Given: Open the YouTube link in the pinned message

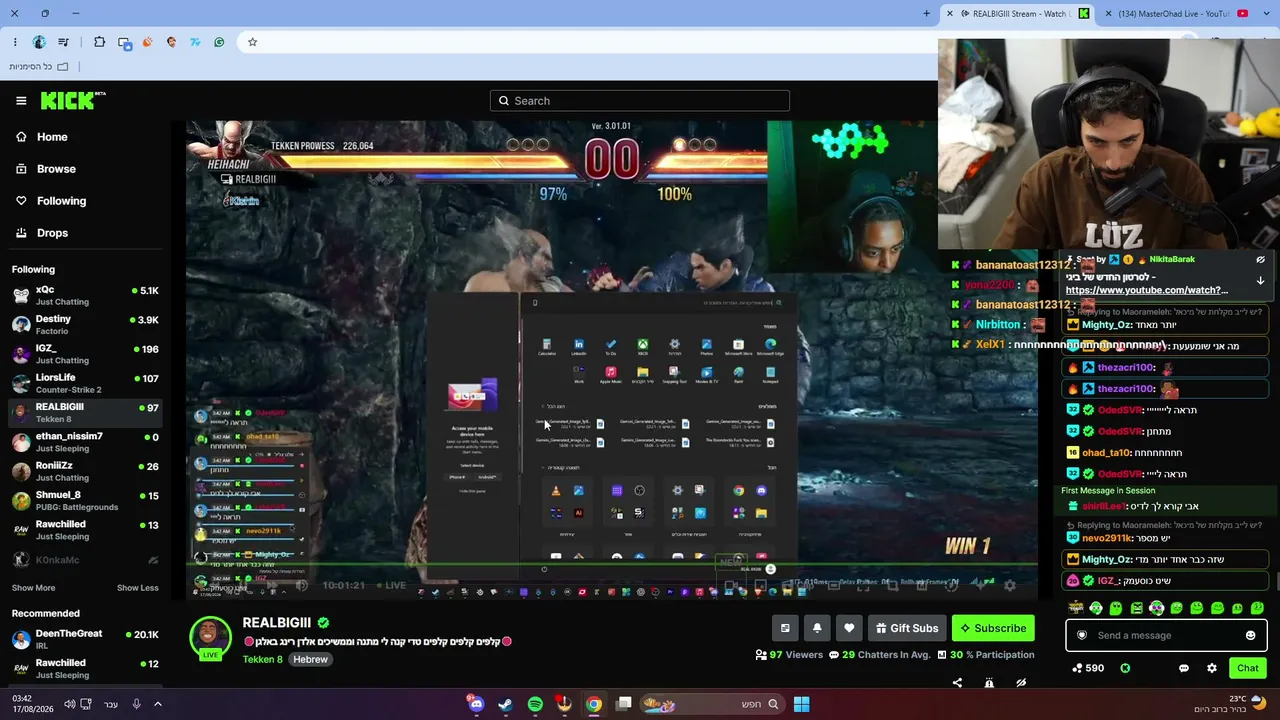Looking at the screenshot, I should [x=1147, y=290].
